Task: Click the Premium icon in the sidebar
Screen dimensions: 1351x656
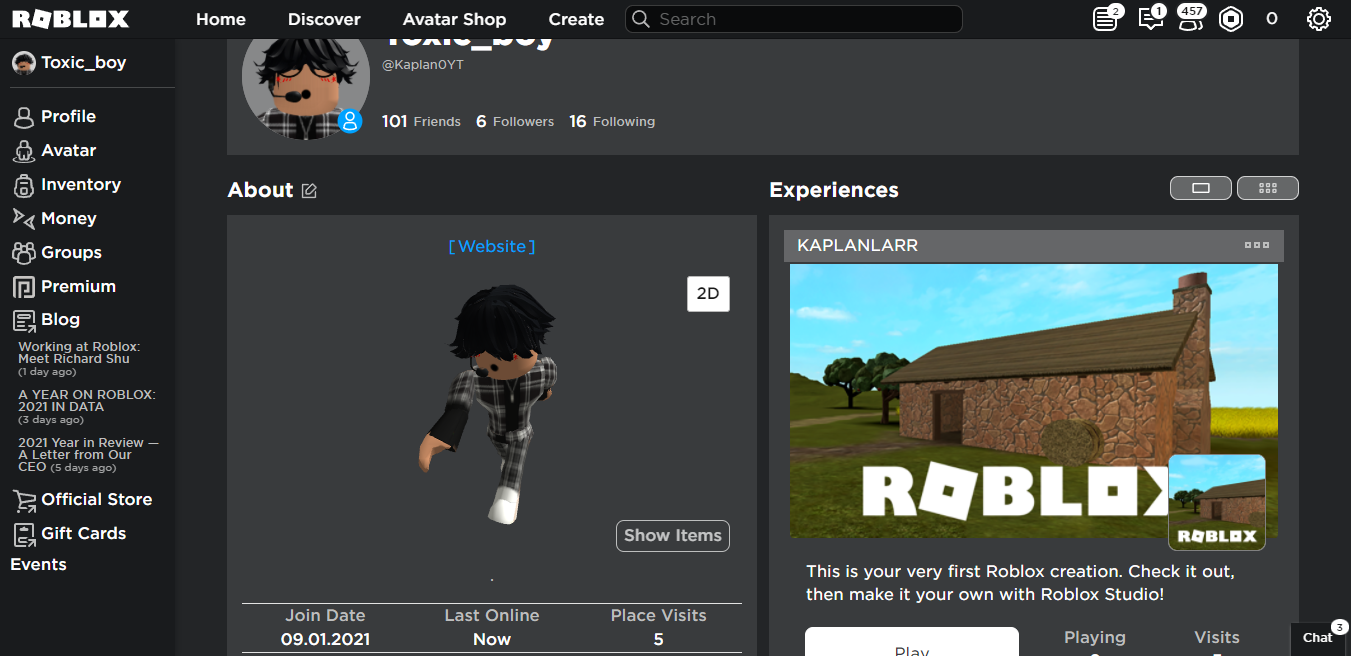Action: [24, 287]
